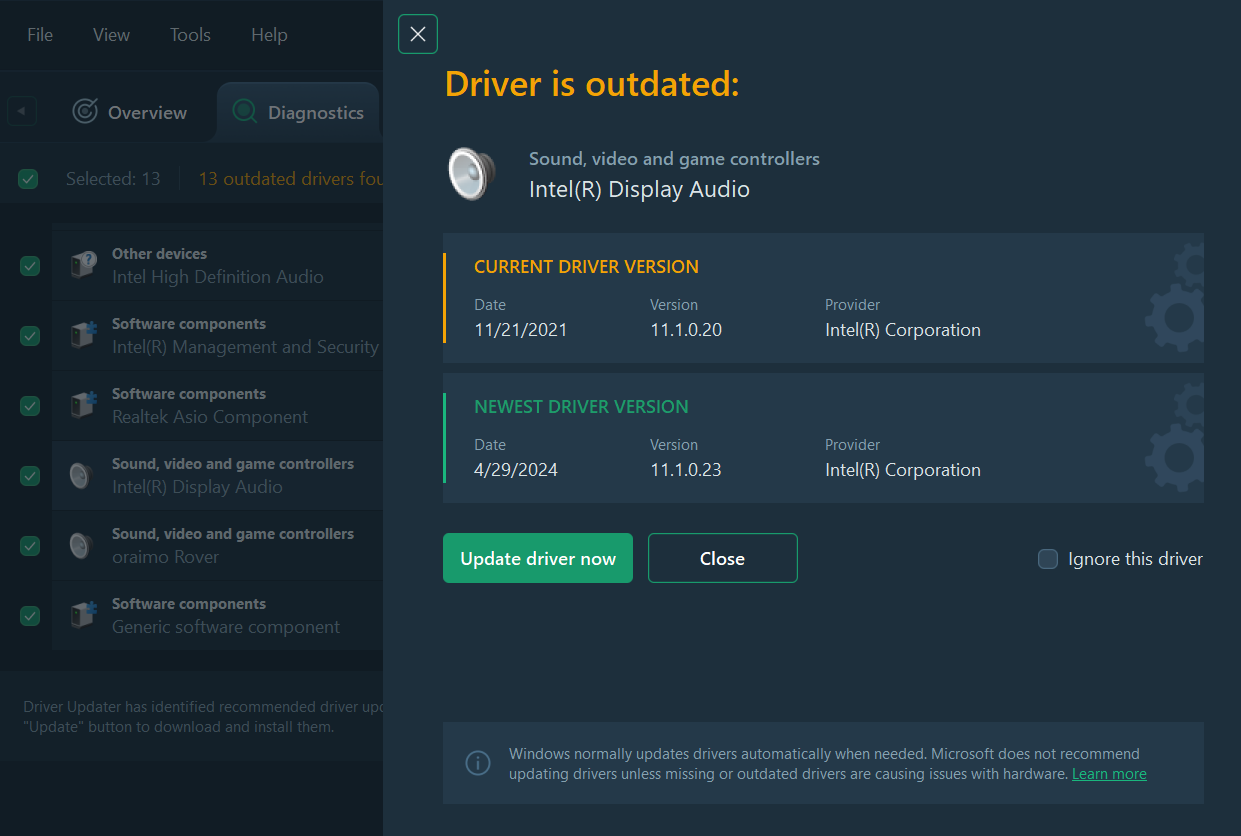
Task: Click the Intel High Definition Audio device icon
Action: point(83,265)
